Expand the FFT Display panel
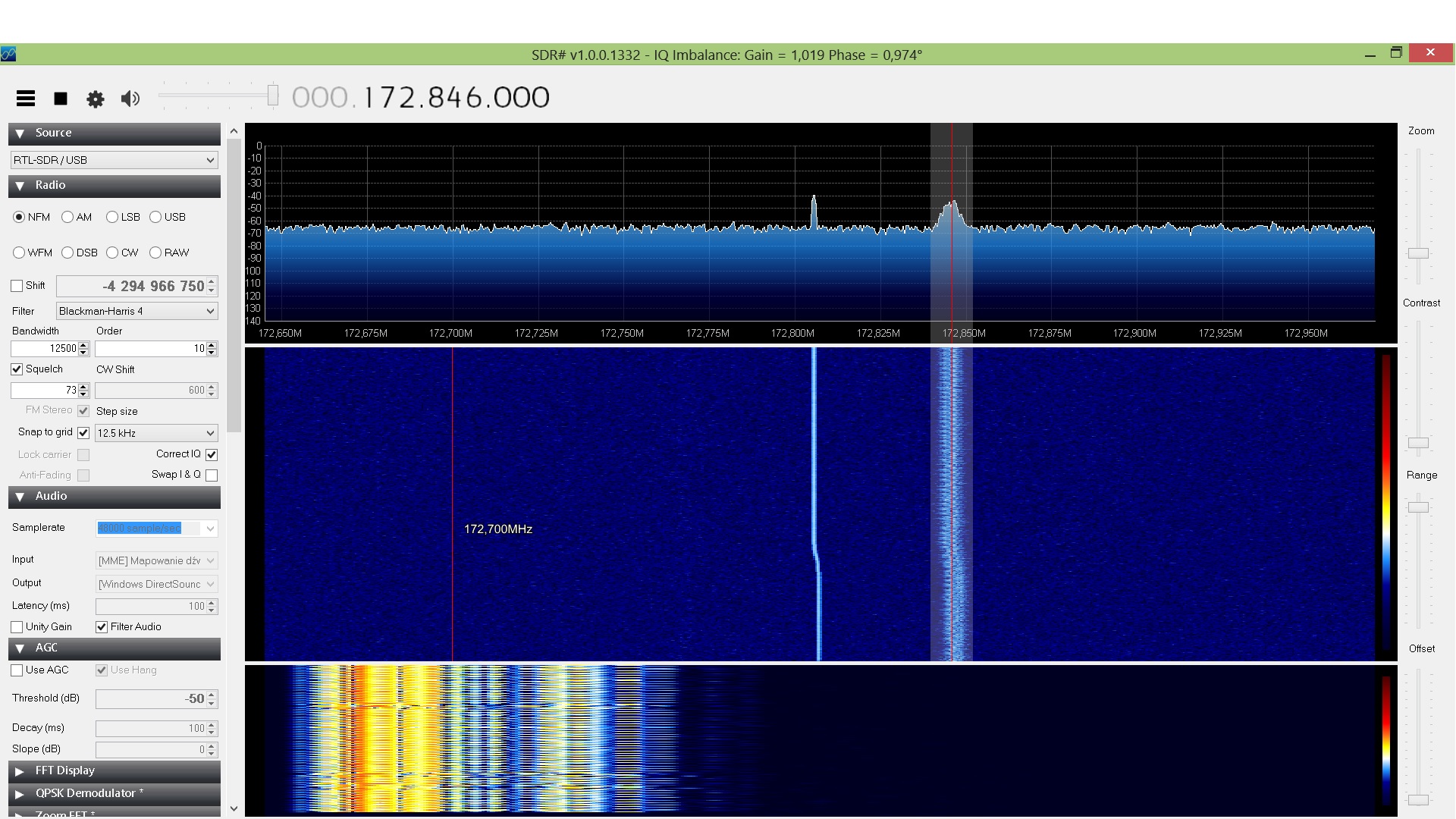The image size is (1456, 819). 115,771
